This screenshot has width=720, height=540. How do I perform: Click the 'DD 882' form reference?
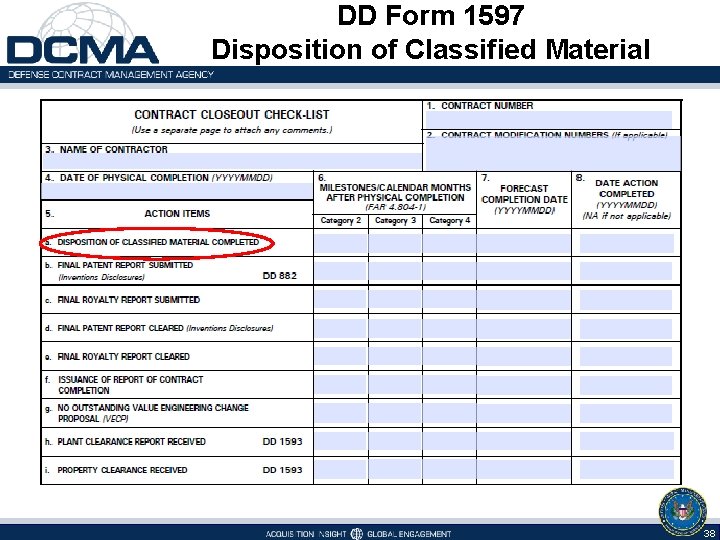point(280,276)
